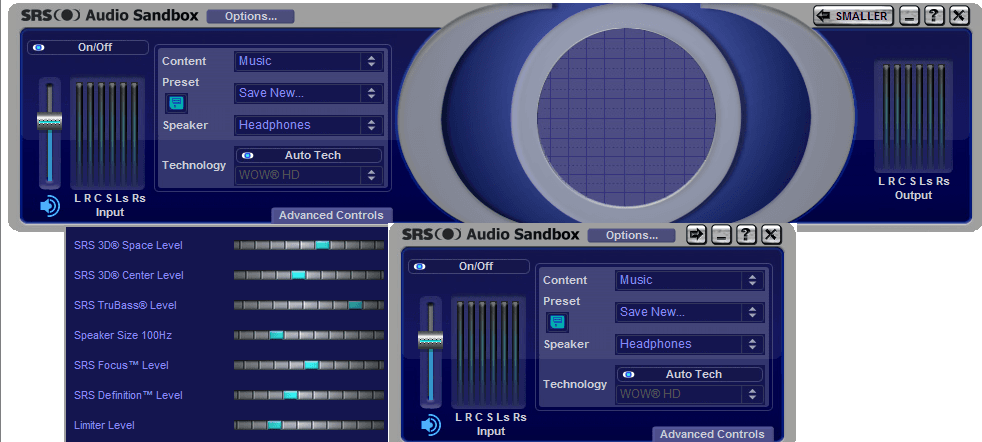
Task: Minimize the large Audio Sandbox window
Action: 909,16
